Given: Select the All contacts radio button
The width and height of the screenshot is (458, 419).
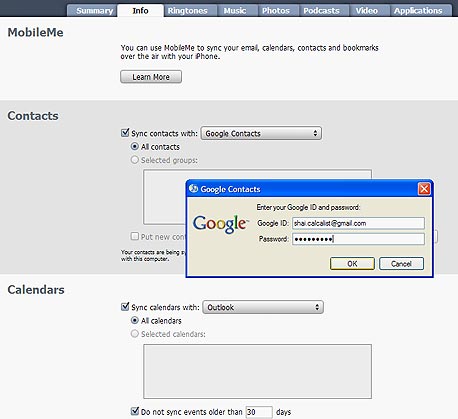Looking at the screenshot, I should tap(135, 147).
